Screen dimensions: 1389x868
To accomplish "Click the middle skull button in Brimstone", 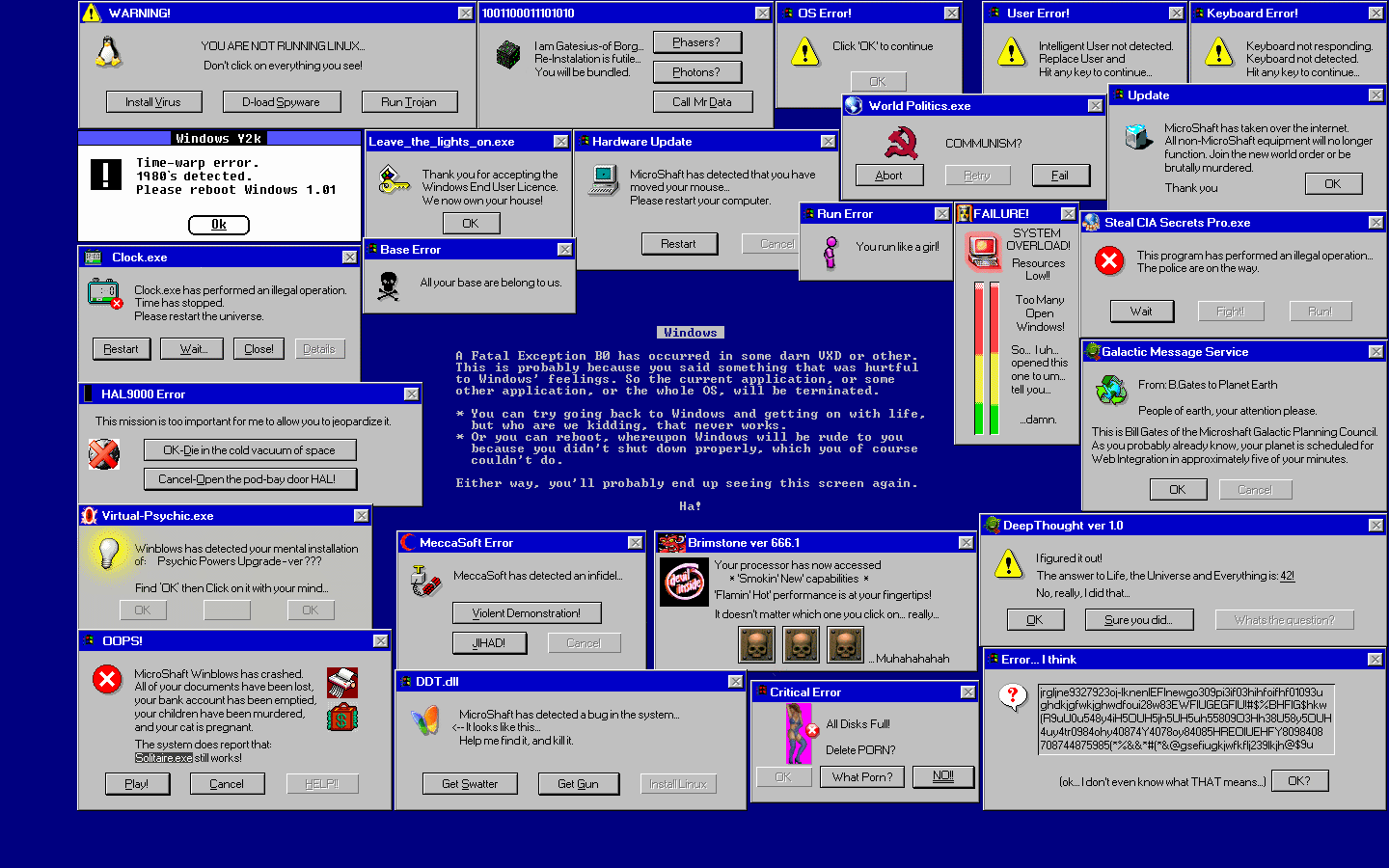I will coord(802,645).
